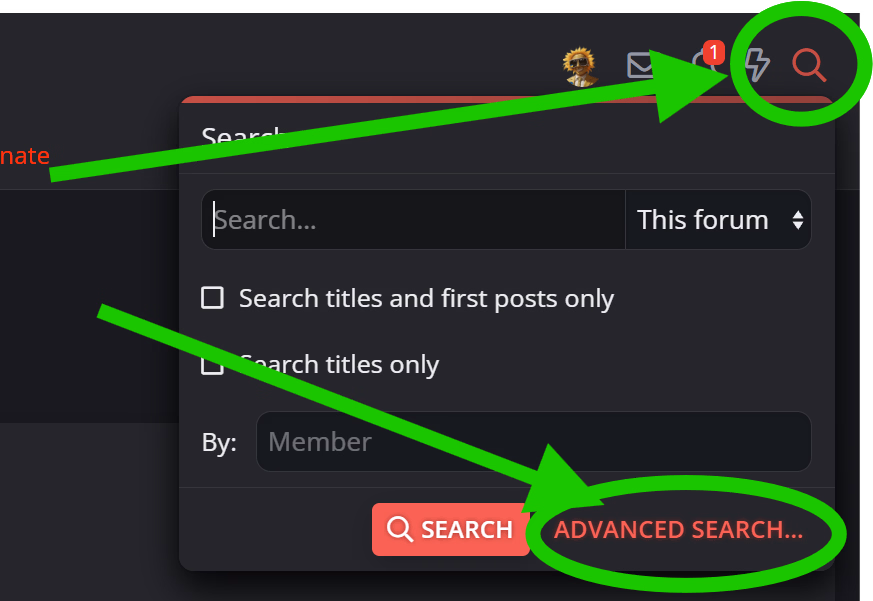
Task: Click the "Search titles only" label text
Action: pyautogui.click(x=339, y=365)
